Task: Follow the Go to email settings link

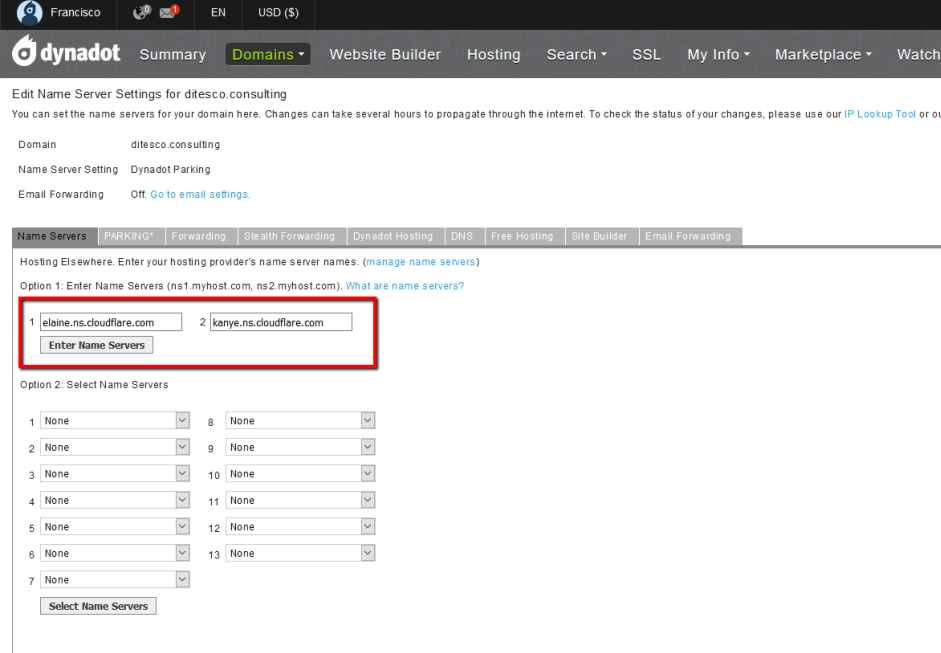Action: pyautogui.click(x=200, y=194)
